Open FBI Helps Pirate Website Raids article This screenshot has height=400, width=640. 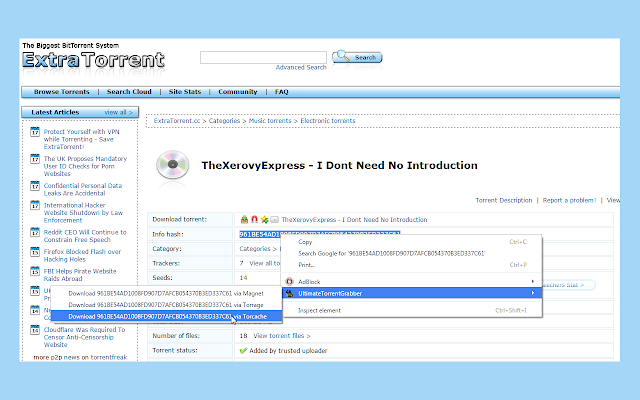80,275
